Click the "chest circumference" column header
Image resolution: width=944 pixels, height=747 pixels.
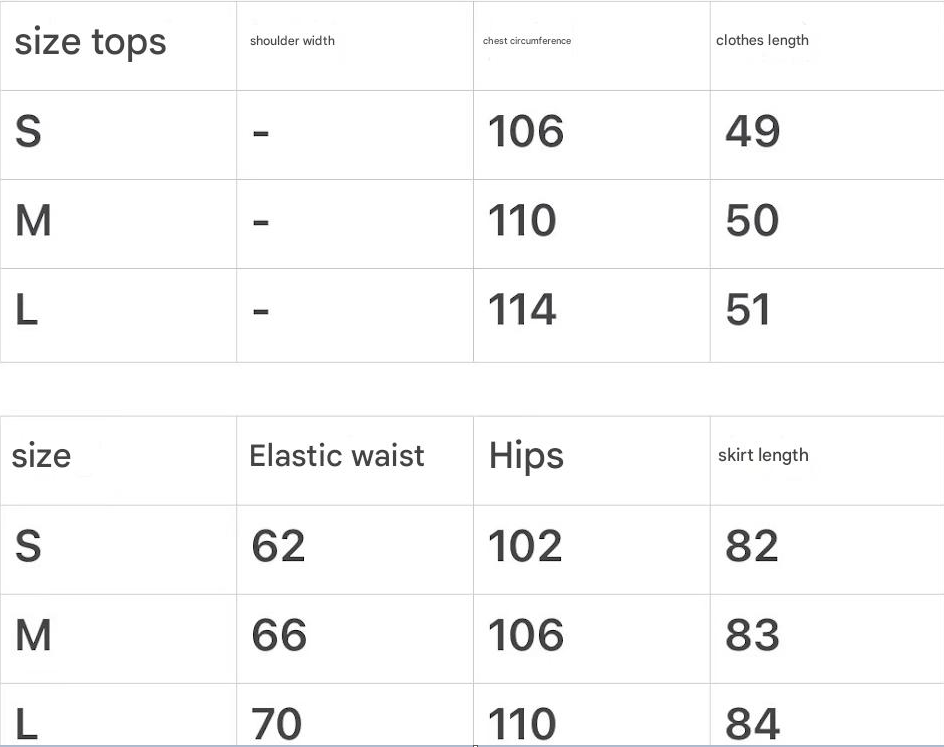point(527,41)
